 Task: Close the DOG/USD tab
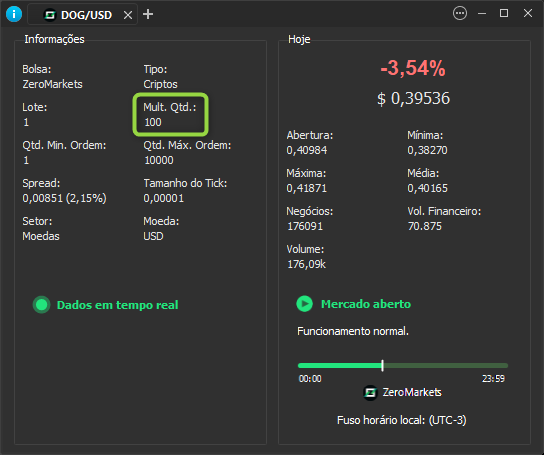128,15
